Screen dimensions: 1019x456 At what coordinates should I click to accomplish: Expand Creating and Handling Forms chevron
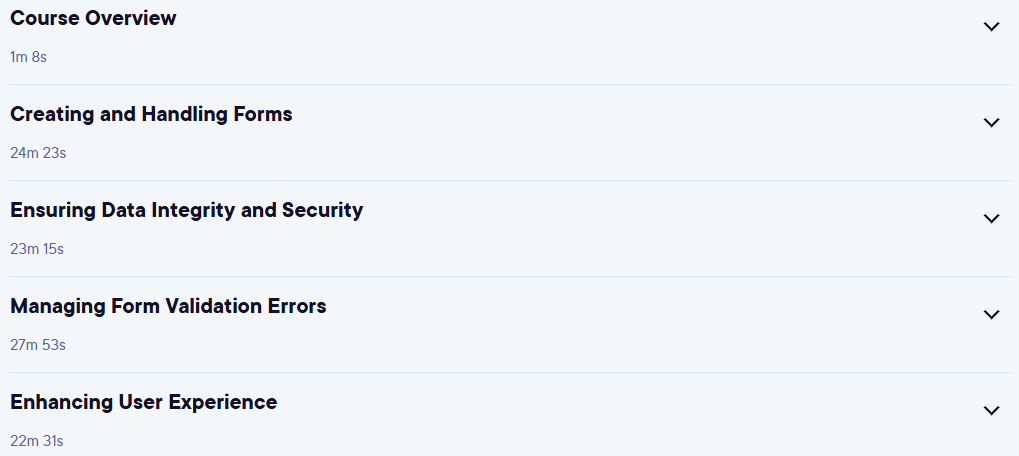point(991,123)
